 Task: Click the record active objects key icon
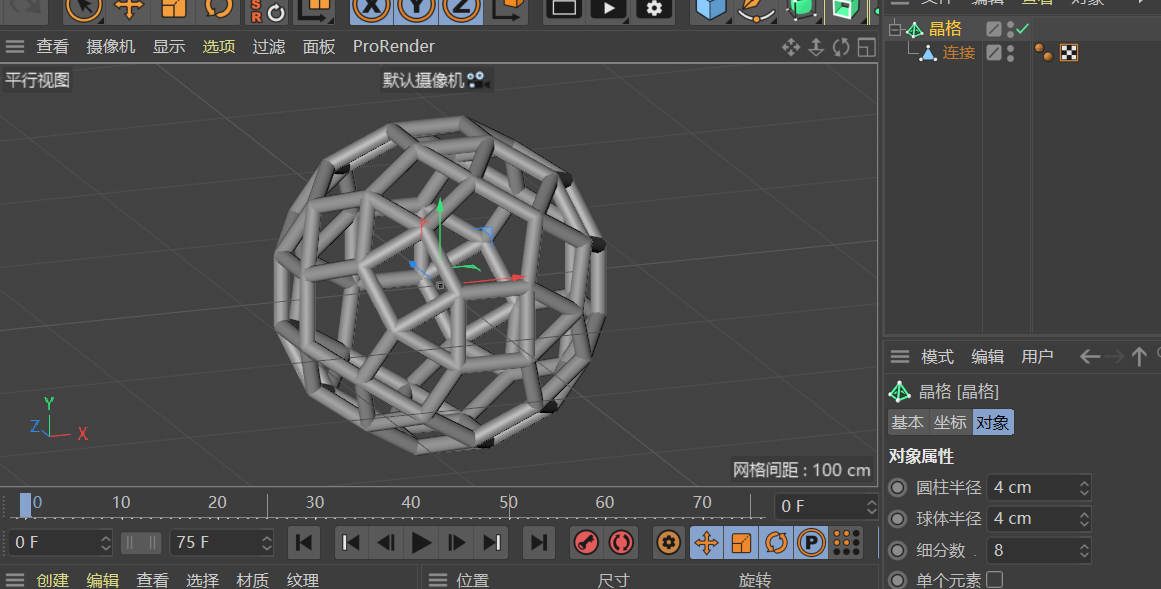586,543
